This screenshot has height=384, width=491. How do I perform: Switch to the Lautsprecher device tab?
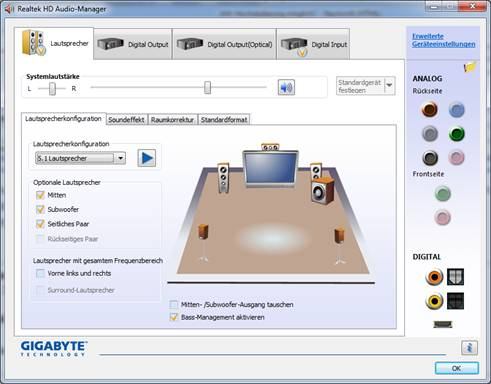tap(54, 43)
